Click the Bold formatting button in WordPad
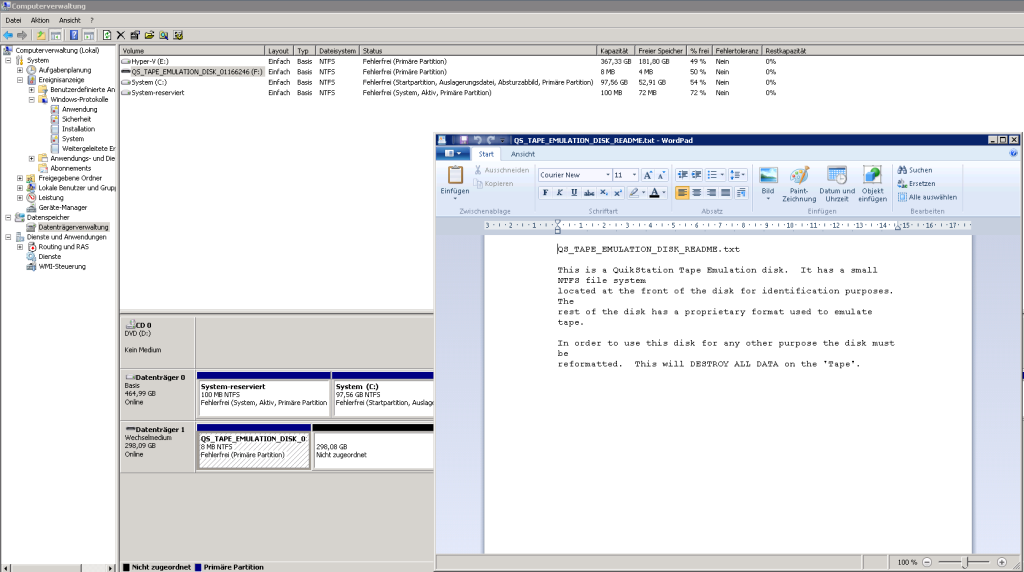Viewport: 1024px width, 572px height. pos(545,192)
